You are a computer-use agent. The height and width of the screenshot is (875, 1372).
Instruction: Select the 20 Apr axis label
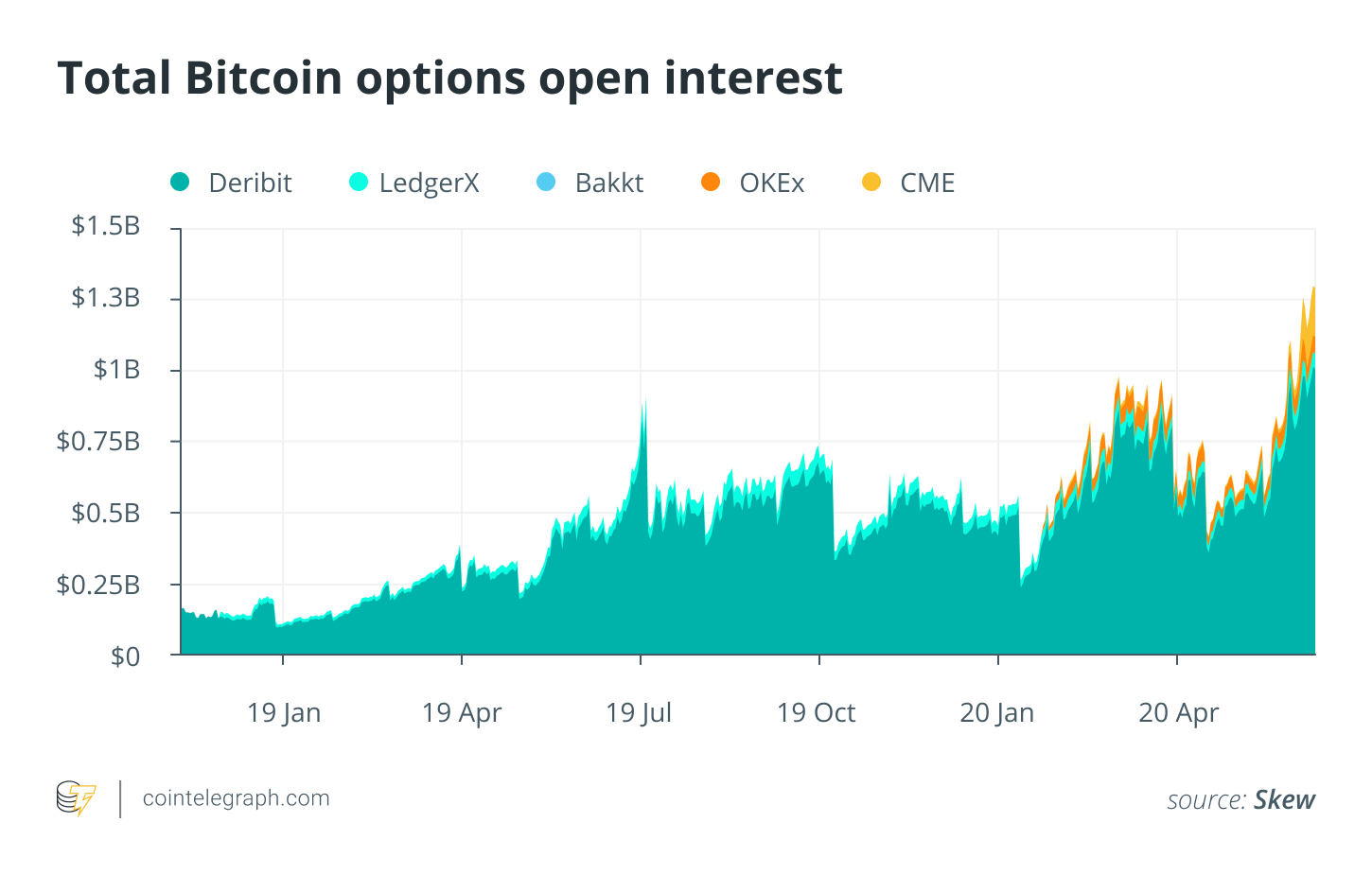click(x=1179, y=713)
